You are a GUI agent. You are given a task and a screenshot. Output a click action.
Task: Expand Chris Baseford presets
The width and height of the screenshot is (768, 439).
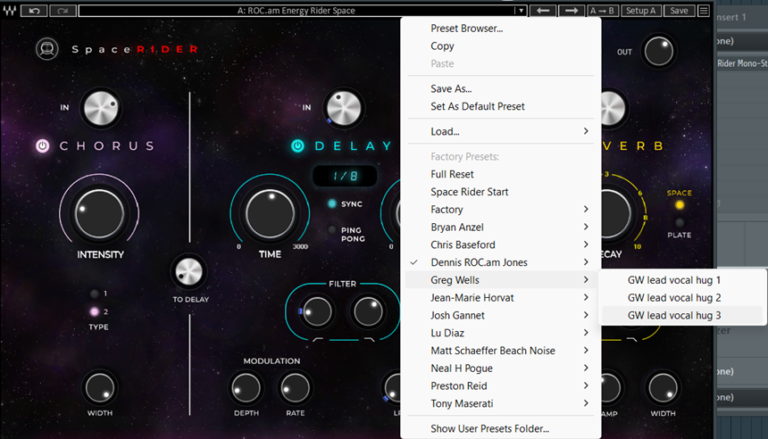click(x=501, y=244)
